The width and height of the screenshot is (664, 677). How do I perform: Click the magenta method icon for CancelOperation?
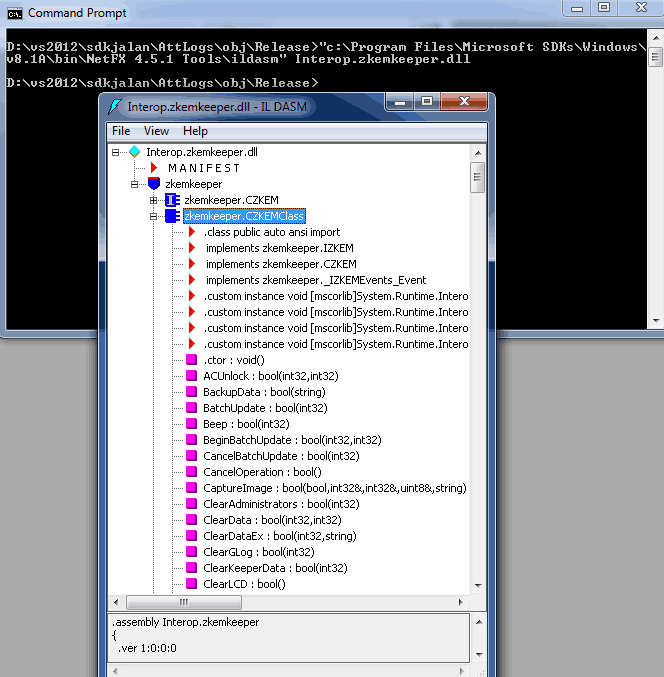tap(191, 471)
